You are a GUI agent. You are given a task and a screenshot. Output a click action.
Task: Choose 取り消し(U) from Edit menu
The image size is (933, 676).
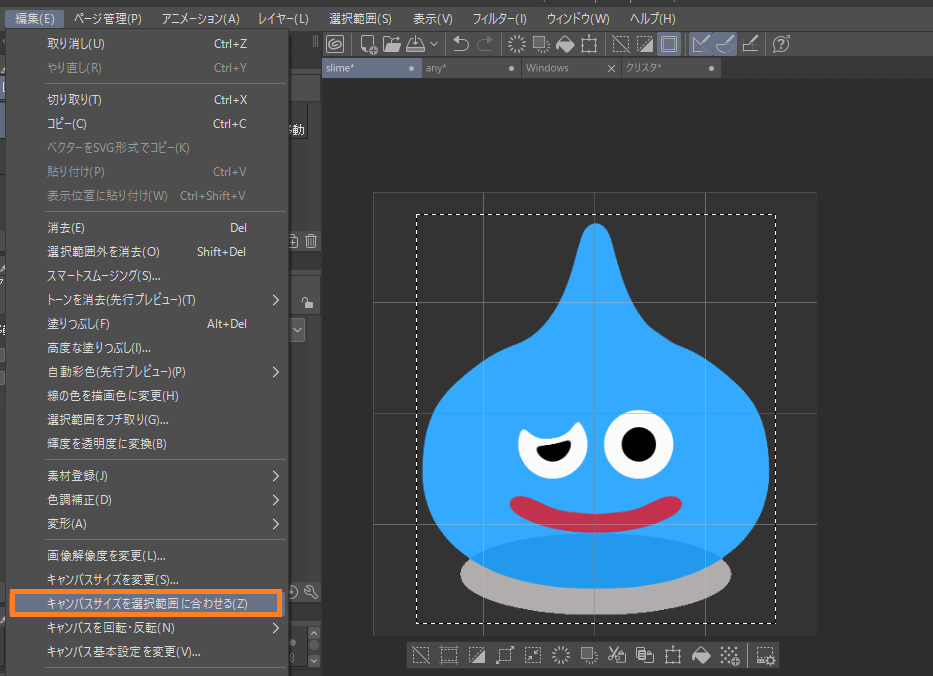(147, 43)
